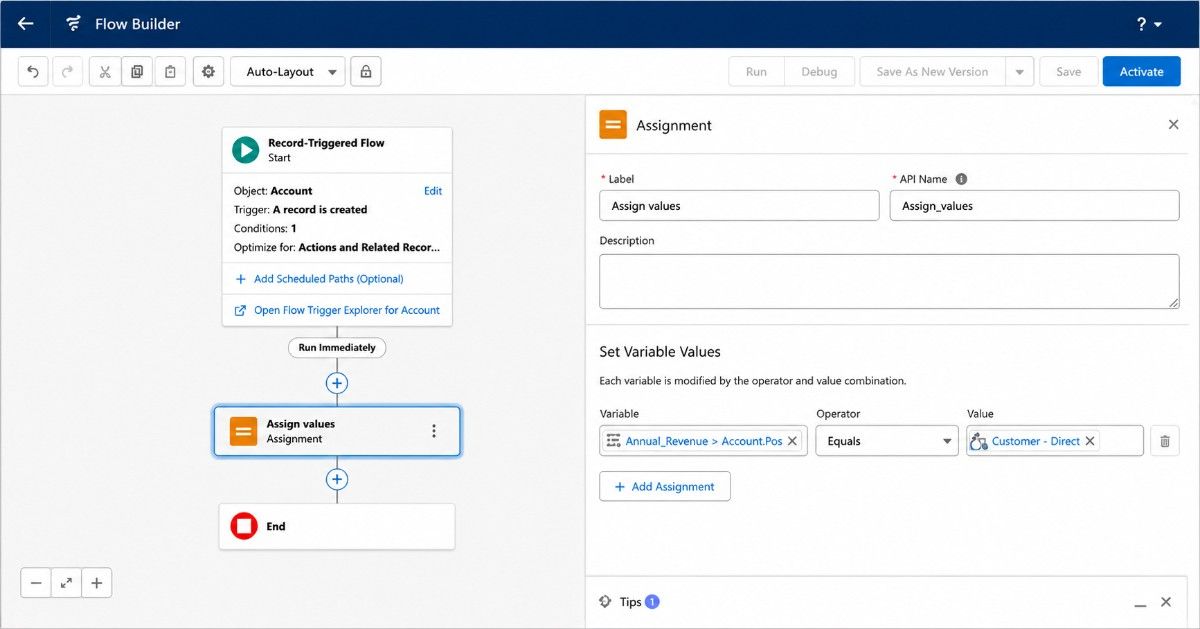This screenshot has width=1200, height=629.
Task: Click Add Assignment button
Action: pos(665,487)
